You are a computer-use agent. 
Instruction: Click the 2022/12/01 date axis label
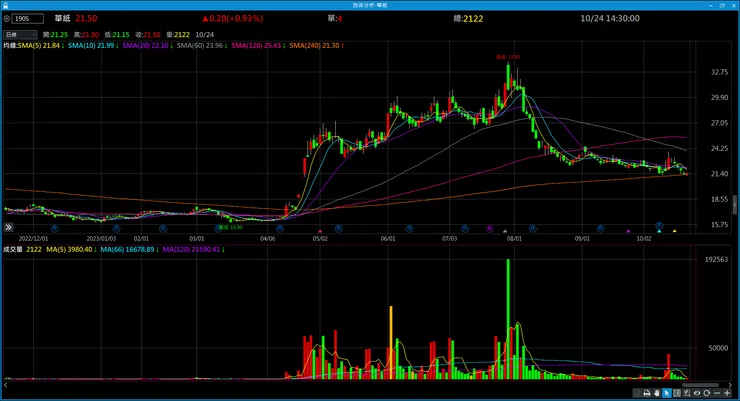point(33,239)
